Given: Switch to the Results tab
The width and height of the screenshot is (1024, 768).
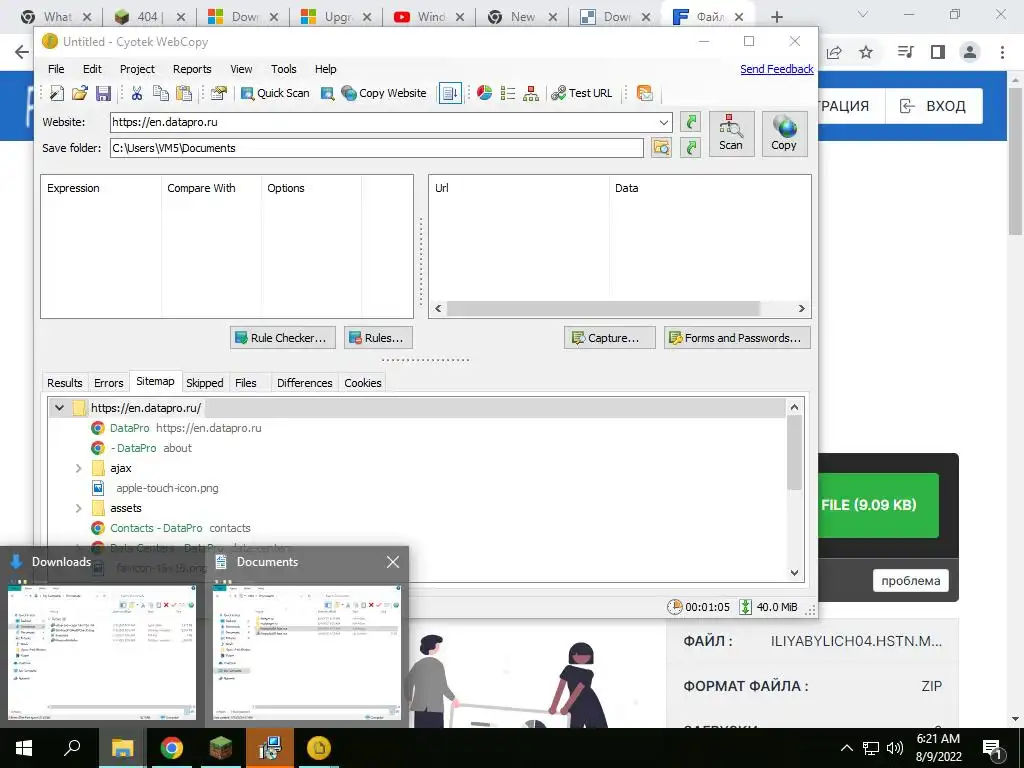Looking at the screenshot, I should [x=65, y=383].
